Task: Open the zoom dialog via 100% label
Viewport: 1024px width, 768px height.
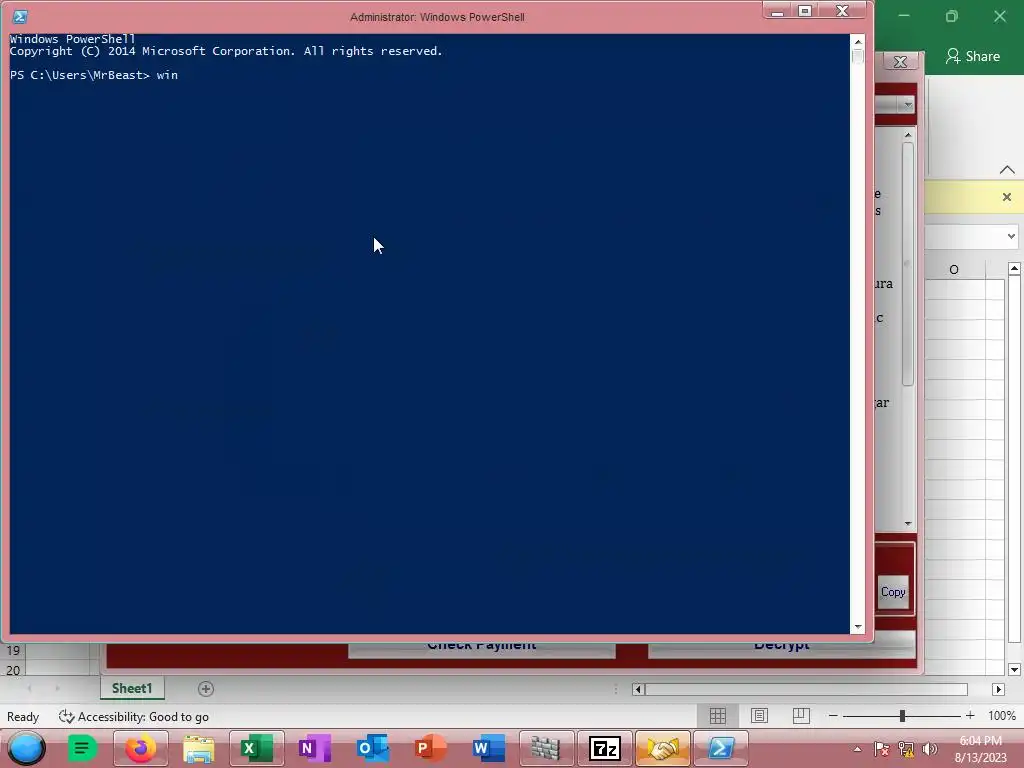Action: pyautogui.click(x=1001, y=716)
